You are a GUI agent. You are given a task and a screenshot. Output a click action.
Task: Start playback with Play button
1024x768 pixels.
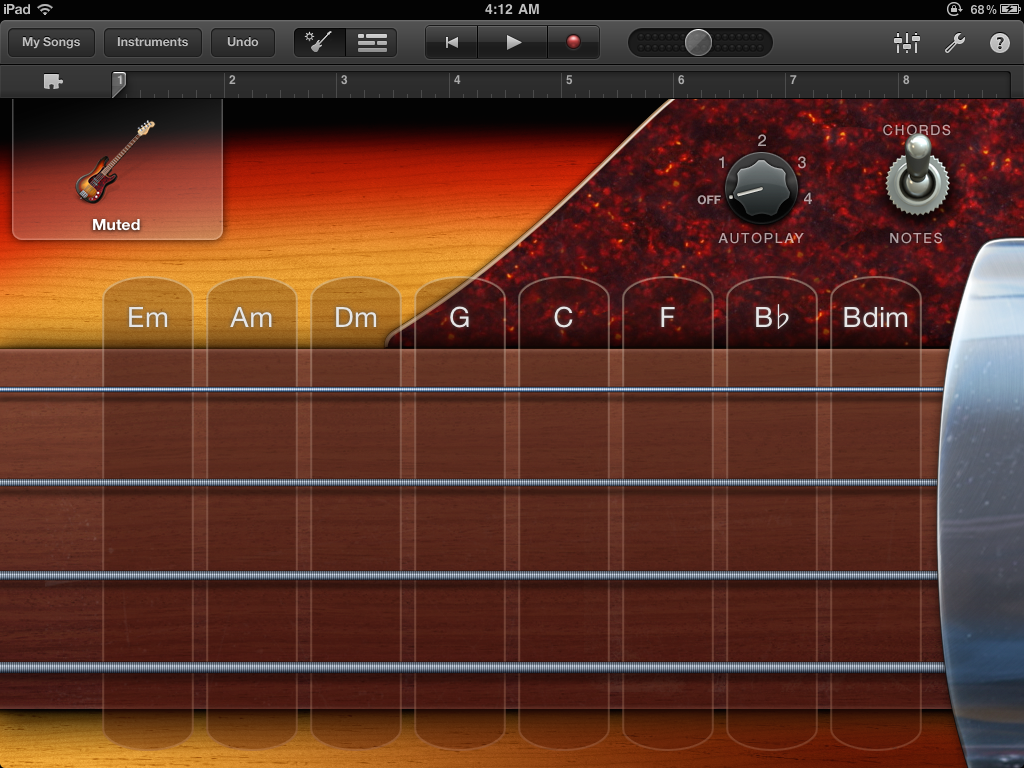click(x=513, y=42)
